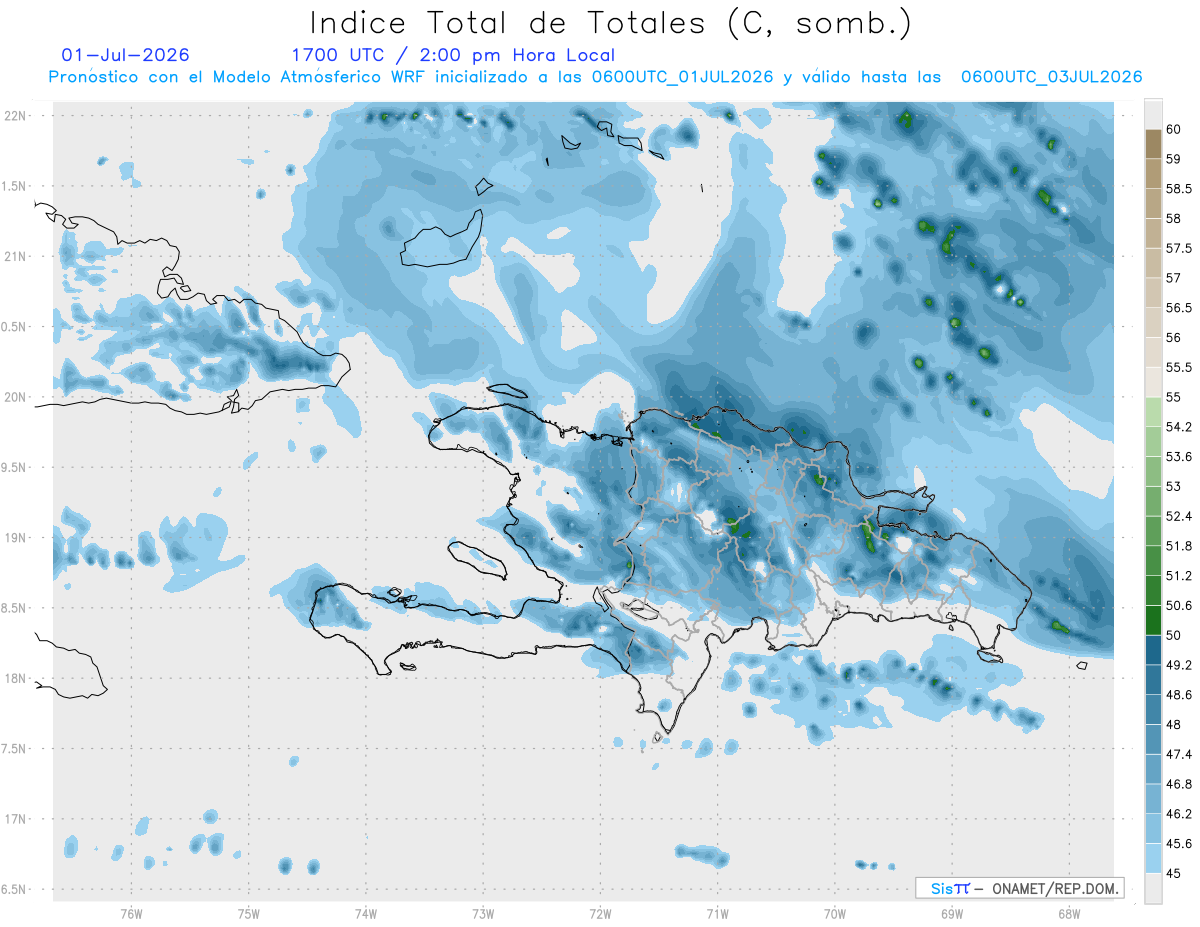Click the "22N" latitude label

15,116
